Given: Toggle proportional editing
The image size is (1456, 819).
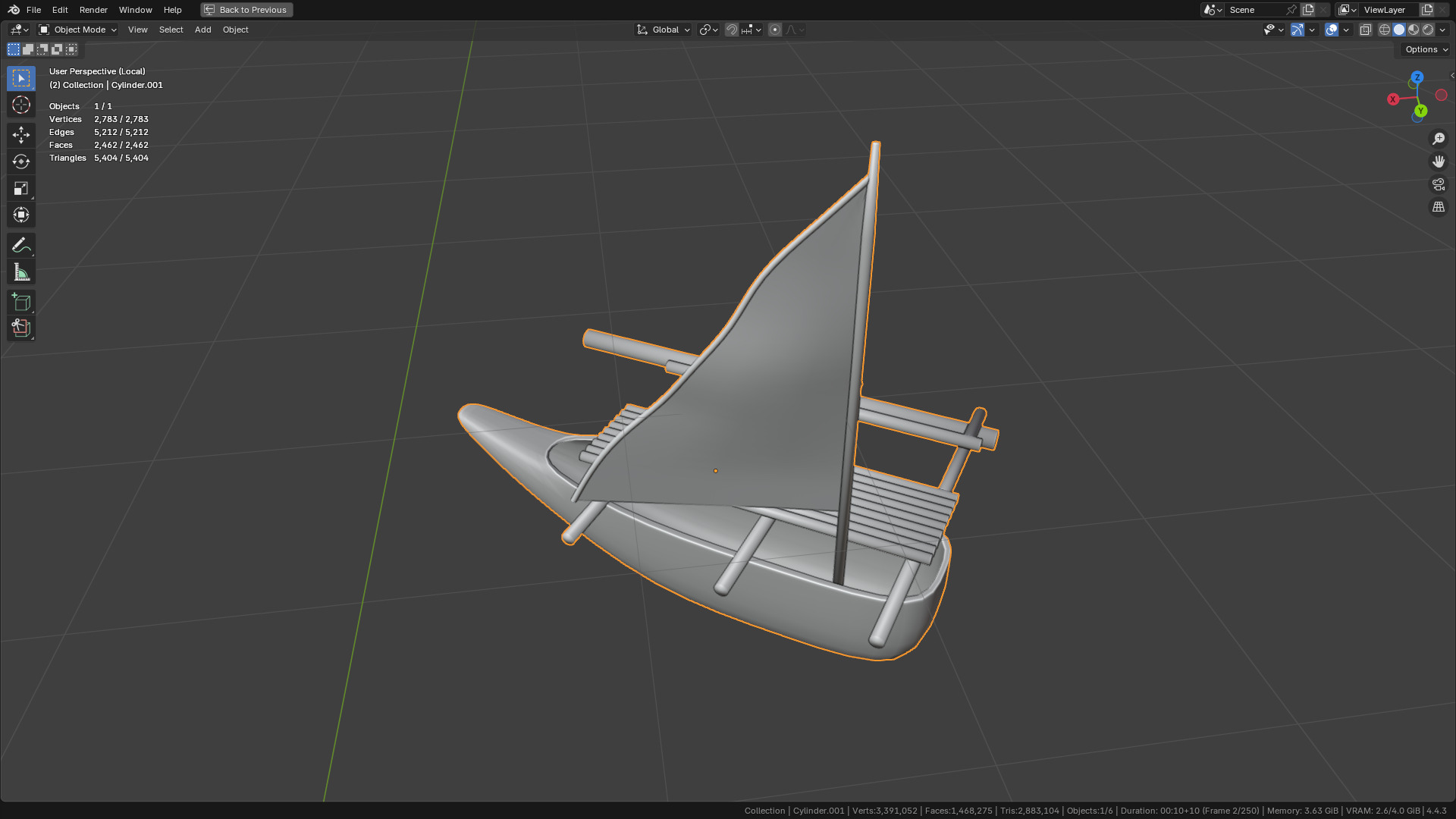Looking at the screenshot, I should (774, 30).
